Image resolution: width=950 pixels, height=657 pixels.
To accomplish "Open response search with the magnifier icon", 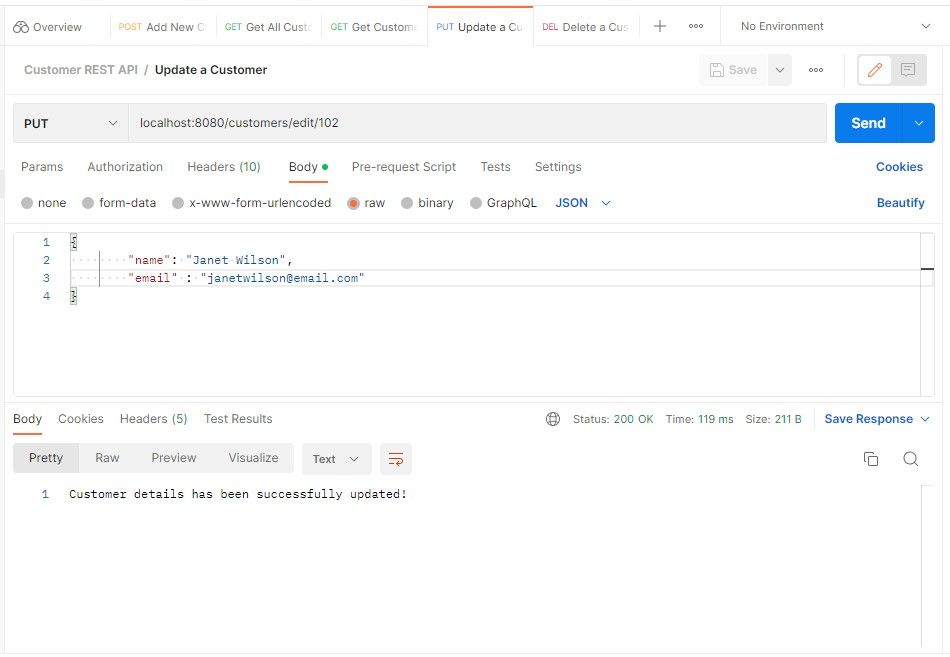I will [911, 458].
